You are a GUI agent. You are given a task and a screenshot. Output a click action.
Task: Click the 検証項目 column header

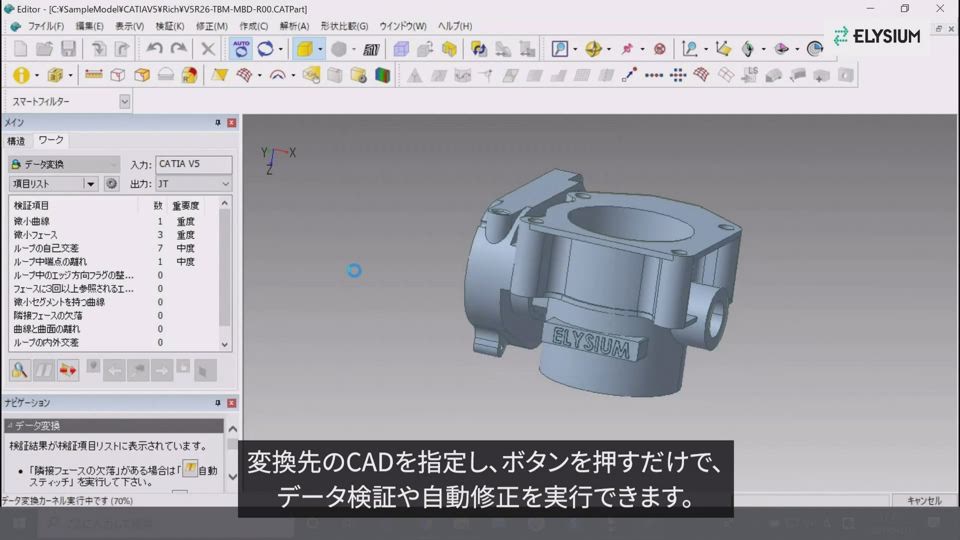click(x=31, y=206)
